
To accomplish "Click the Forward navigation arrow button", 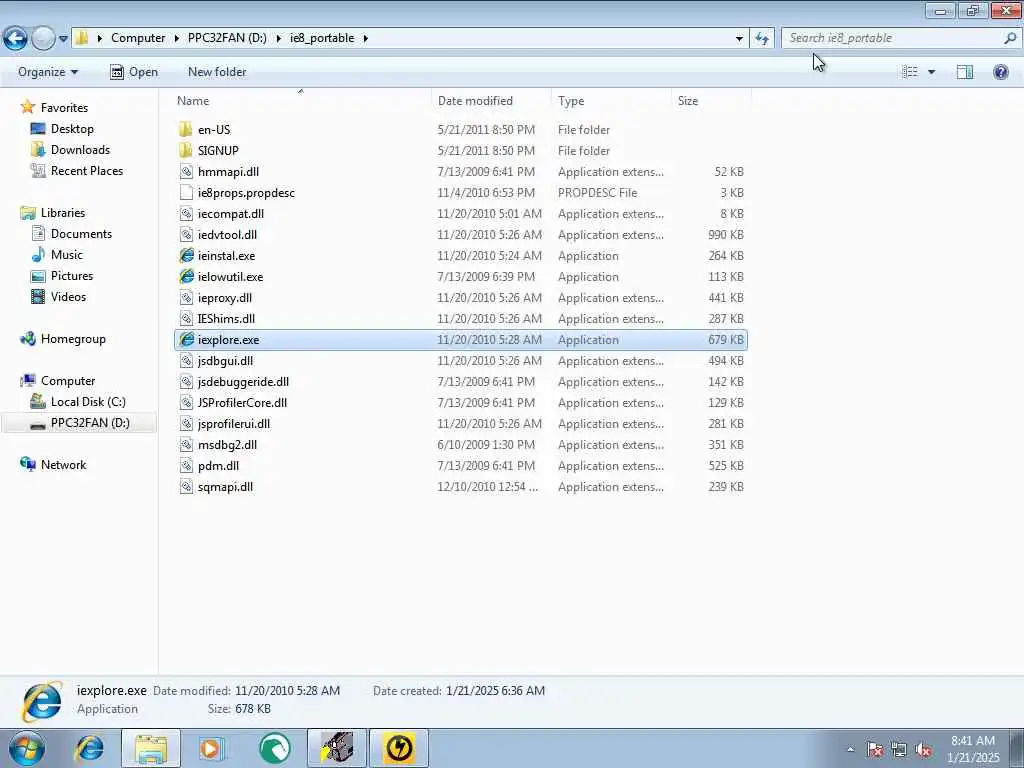I will pyautogui.click(x=43, y=38).
